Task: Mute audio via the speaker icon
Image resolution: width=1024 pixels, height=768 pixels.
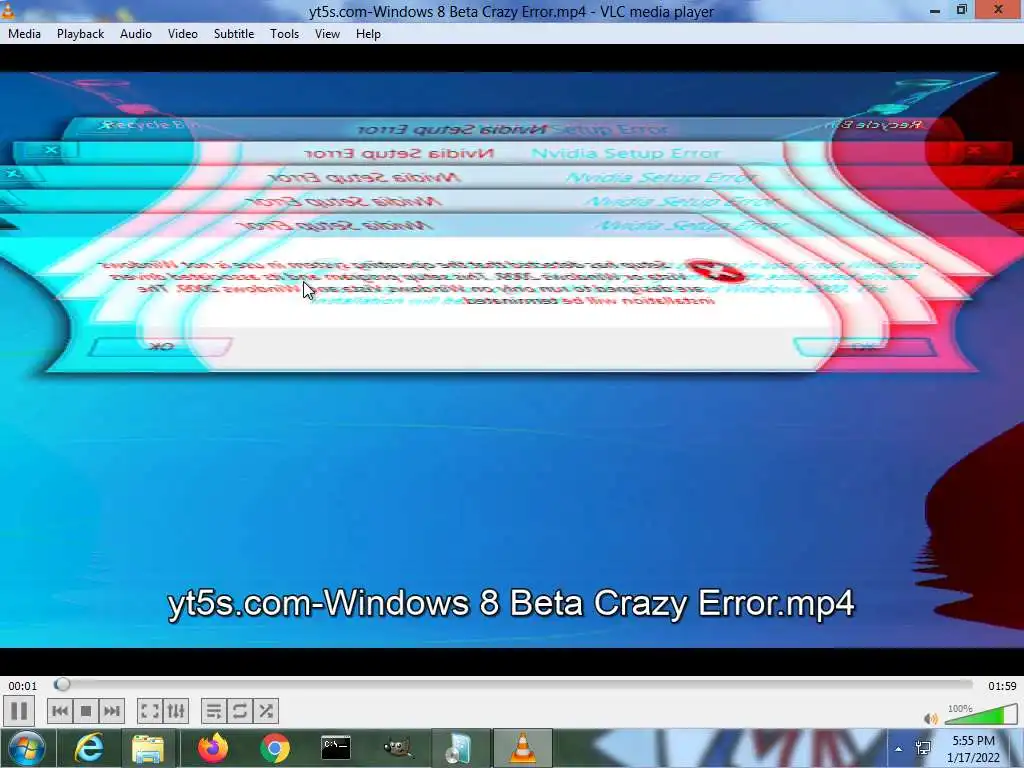Action: click(931, 718)
